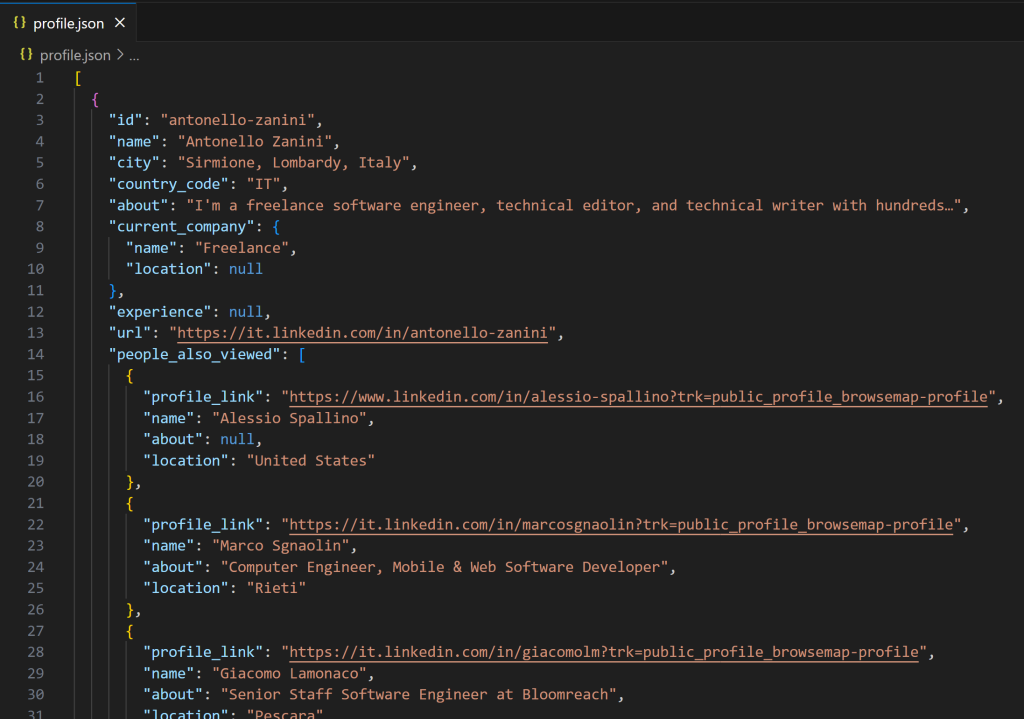Select line number 1 in the gutter
The image size is (1024, 719).
pyautogui.click(x=40, y=77)
